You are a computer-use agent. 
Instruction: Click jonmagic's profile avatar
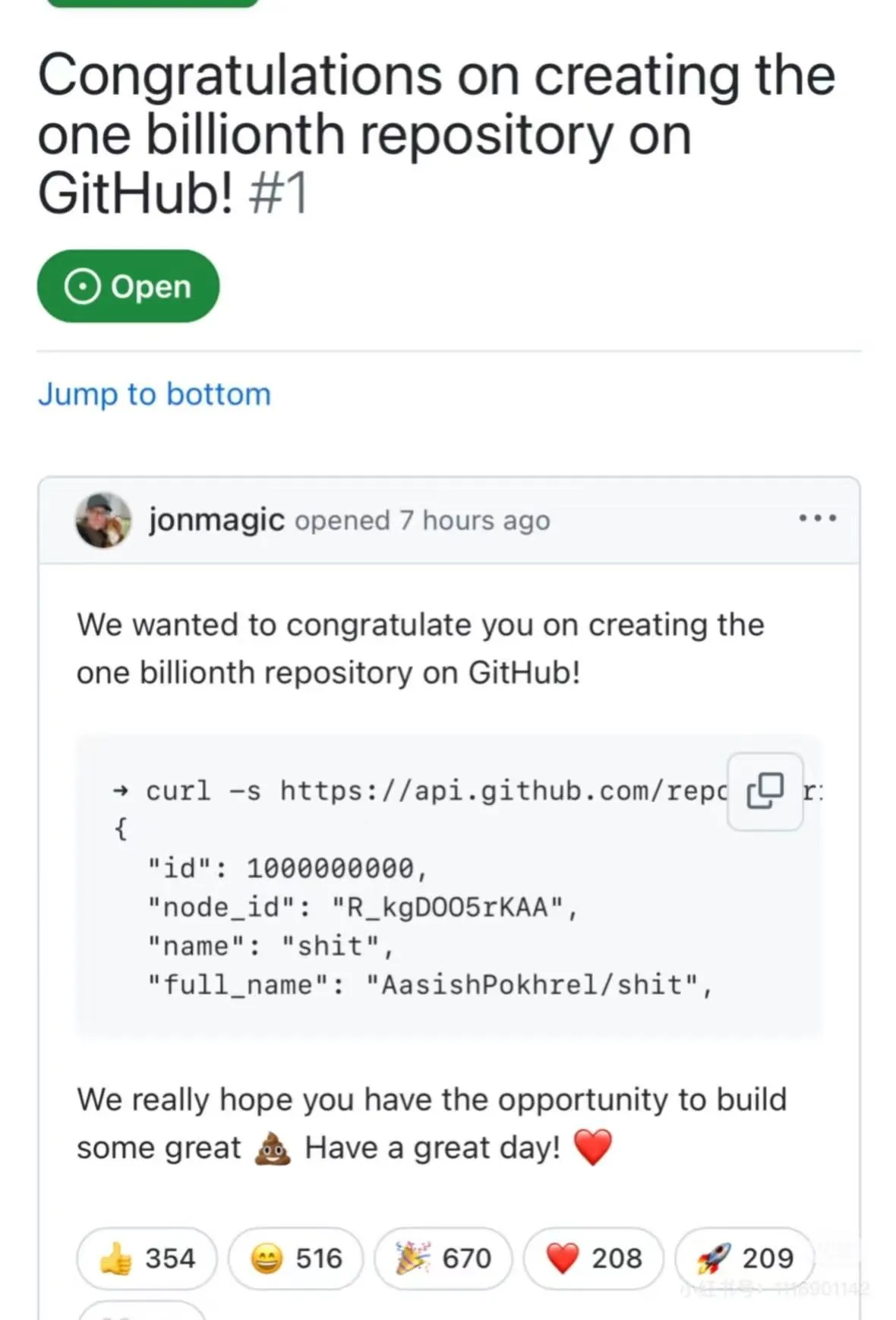103,520
